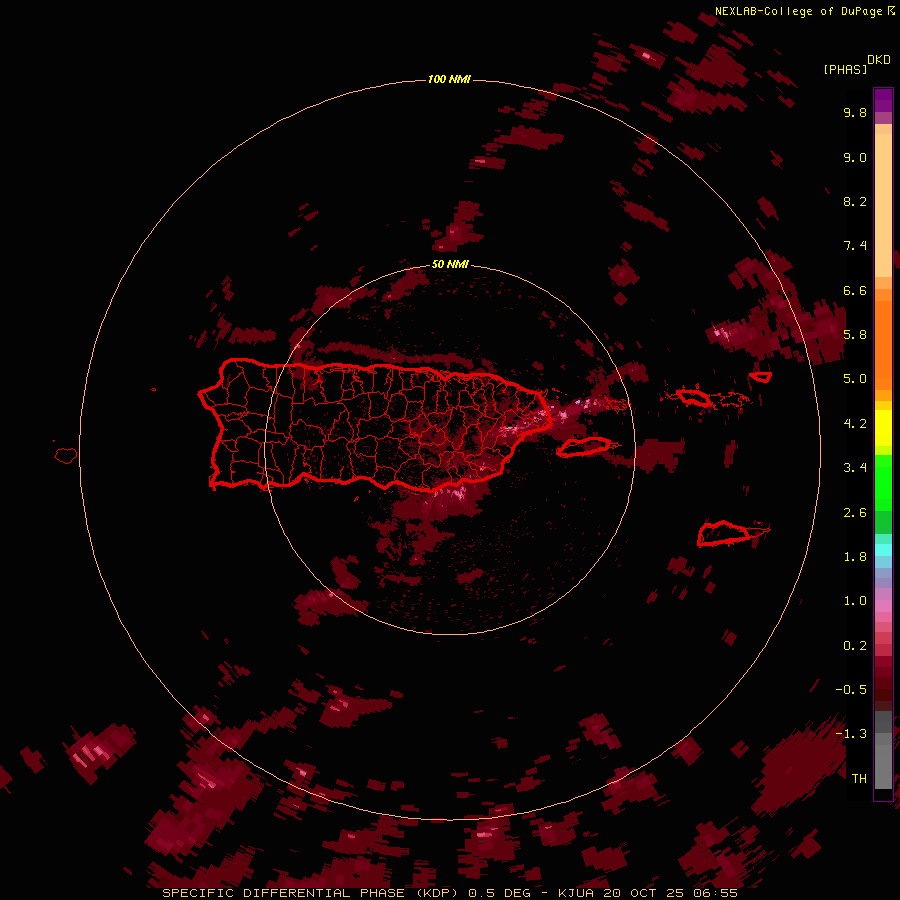Pick the cyan band of the color scale
The image size is (900, 900).
pos(883,550)
